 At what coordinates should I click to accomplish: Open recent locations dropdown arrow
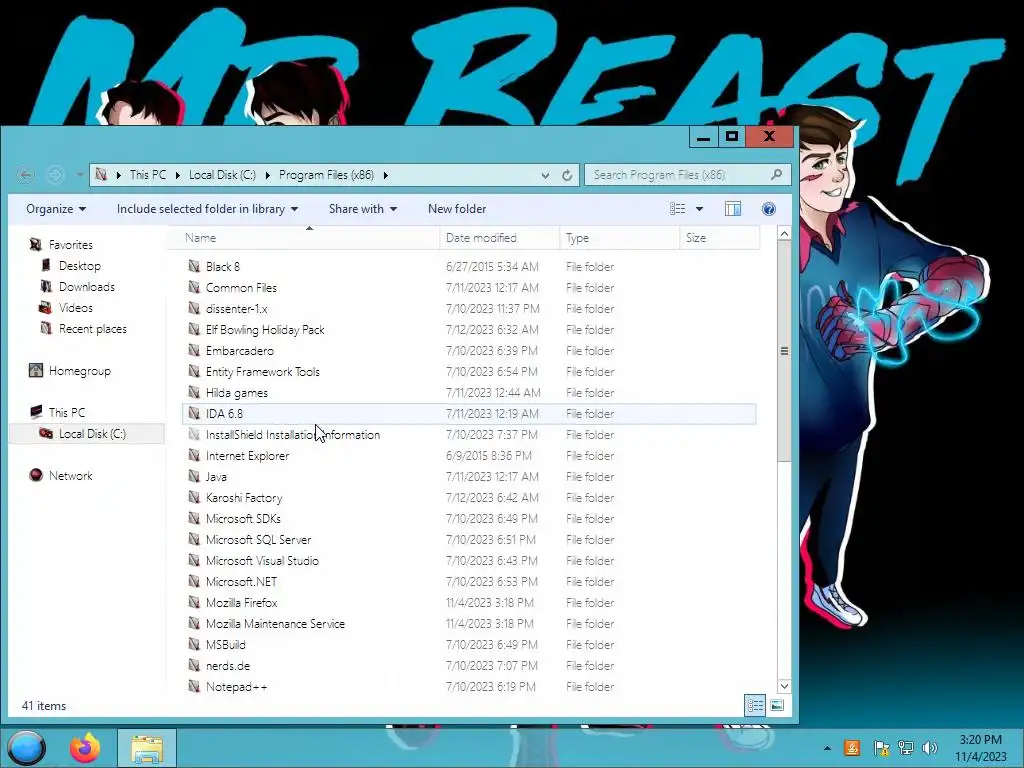click(x=80, y=175)
